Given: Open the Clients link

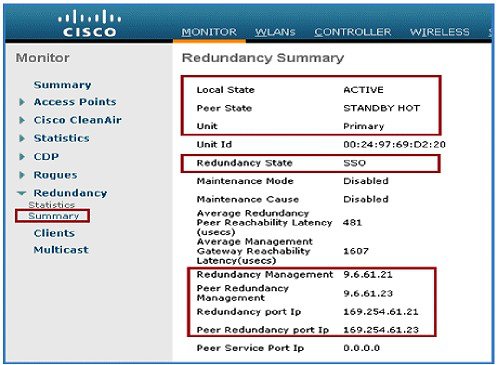Looking at the screenshot, I should (x=54, y=233).
